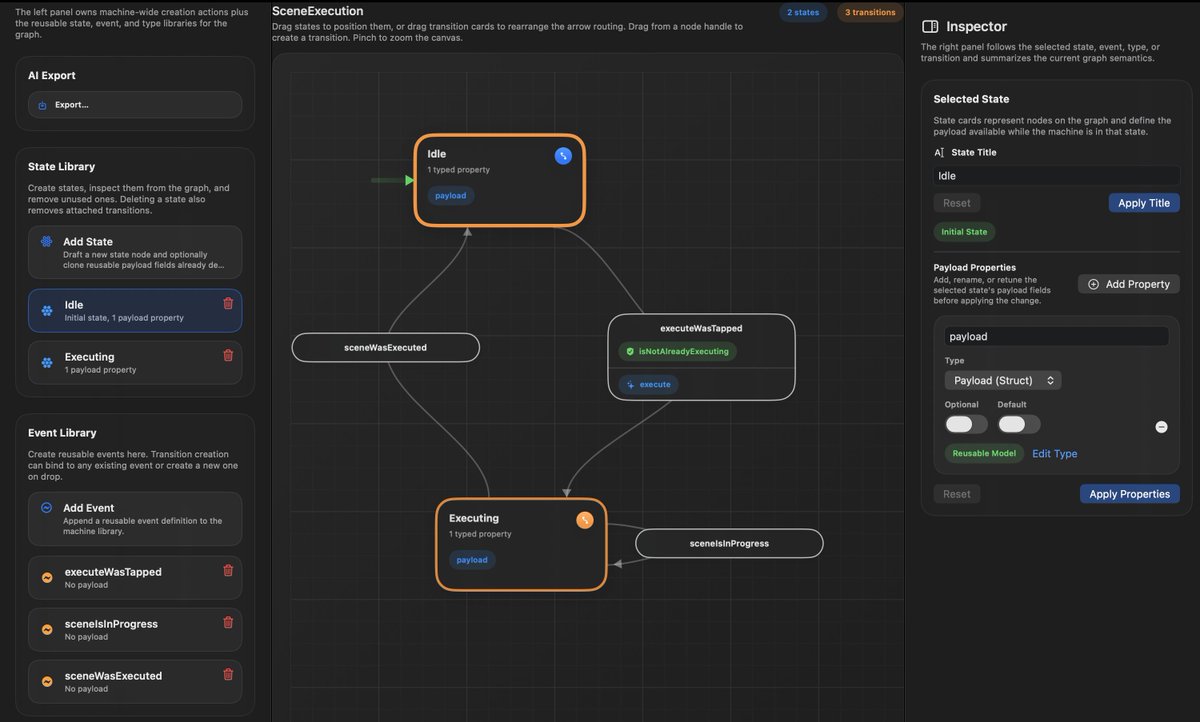Screen dimensions: 1200x722
Task: Select the Idle node on canvas
Action: click(x=499, y=180)
